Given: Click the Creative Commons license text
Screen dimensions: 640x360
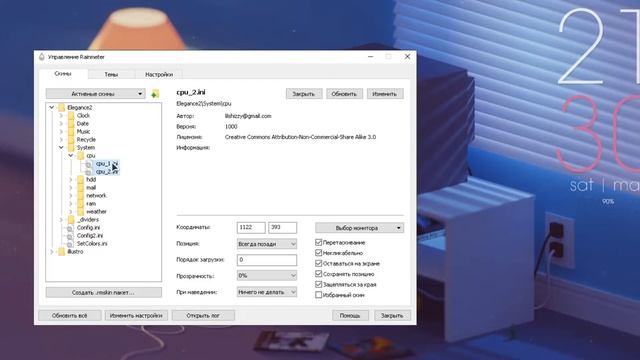Looking at the screenshot, I should 300,137.
